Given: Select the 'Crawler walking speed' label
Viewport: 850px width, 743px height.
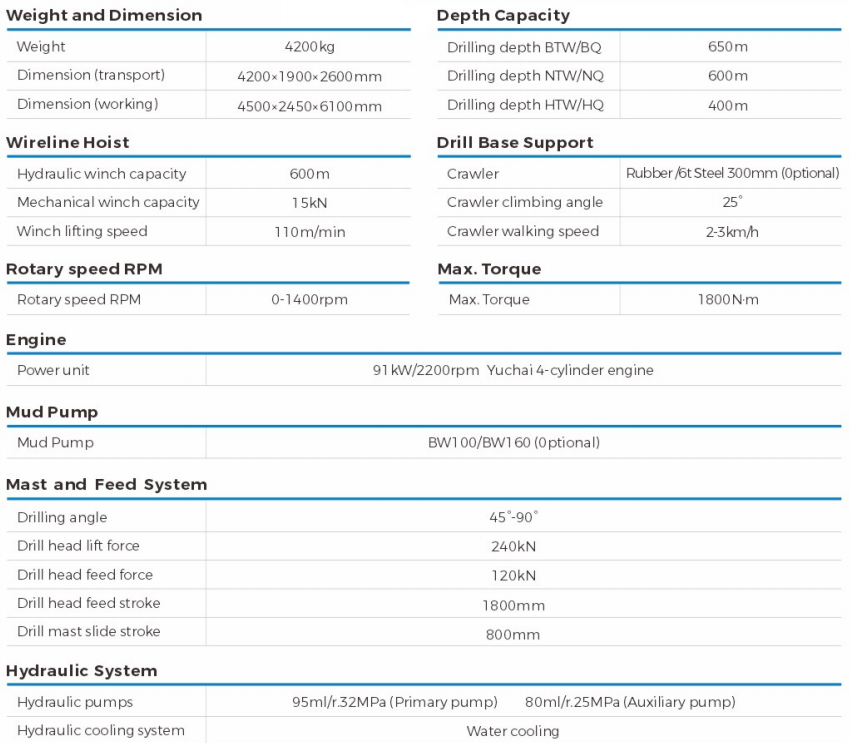Looking at the screenshot, I should pos(523,231).
